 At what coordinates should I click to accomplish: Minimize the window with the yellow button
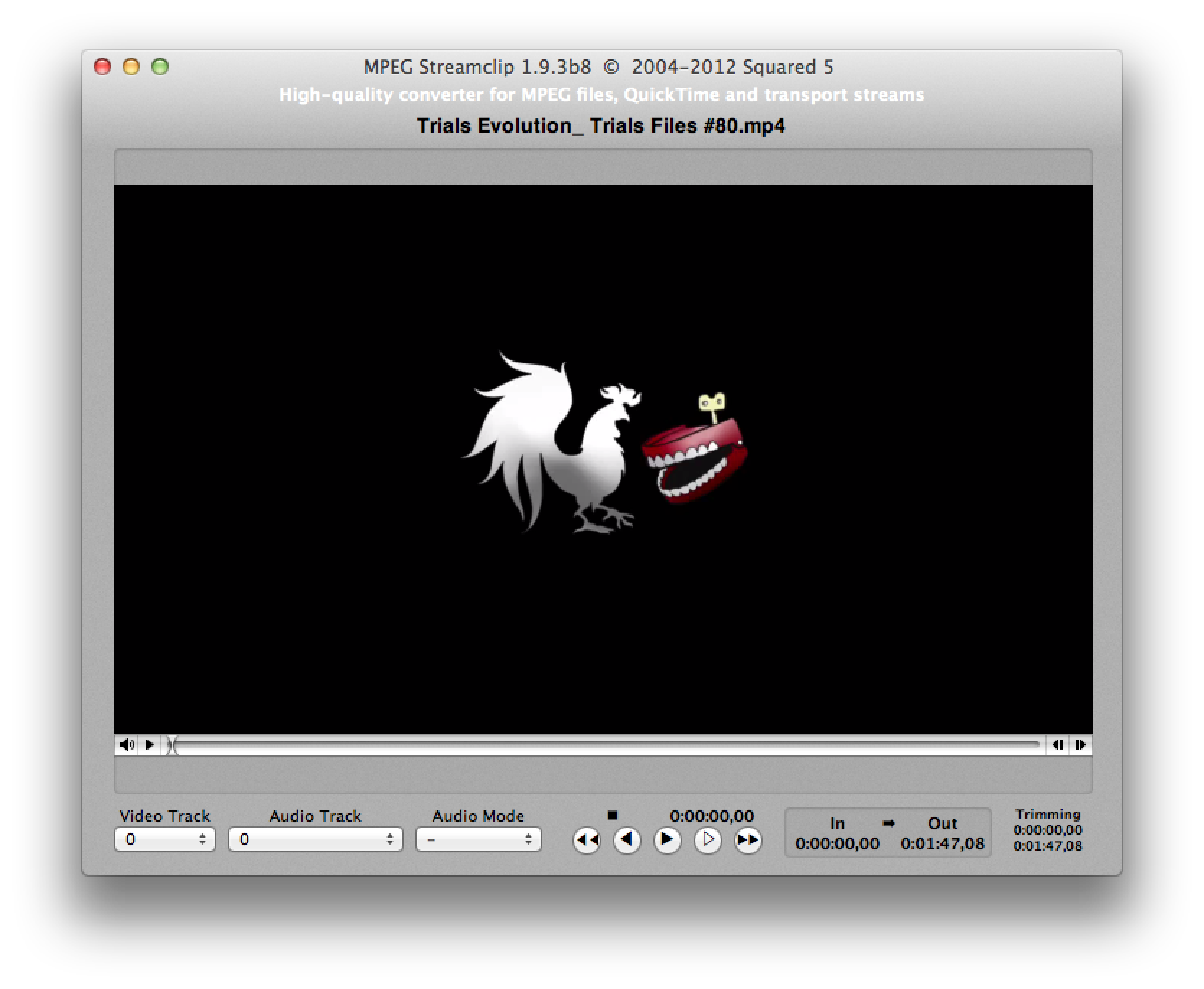[x=131, y=67]
